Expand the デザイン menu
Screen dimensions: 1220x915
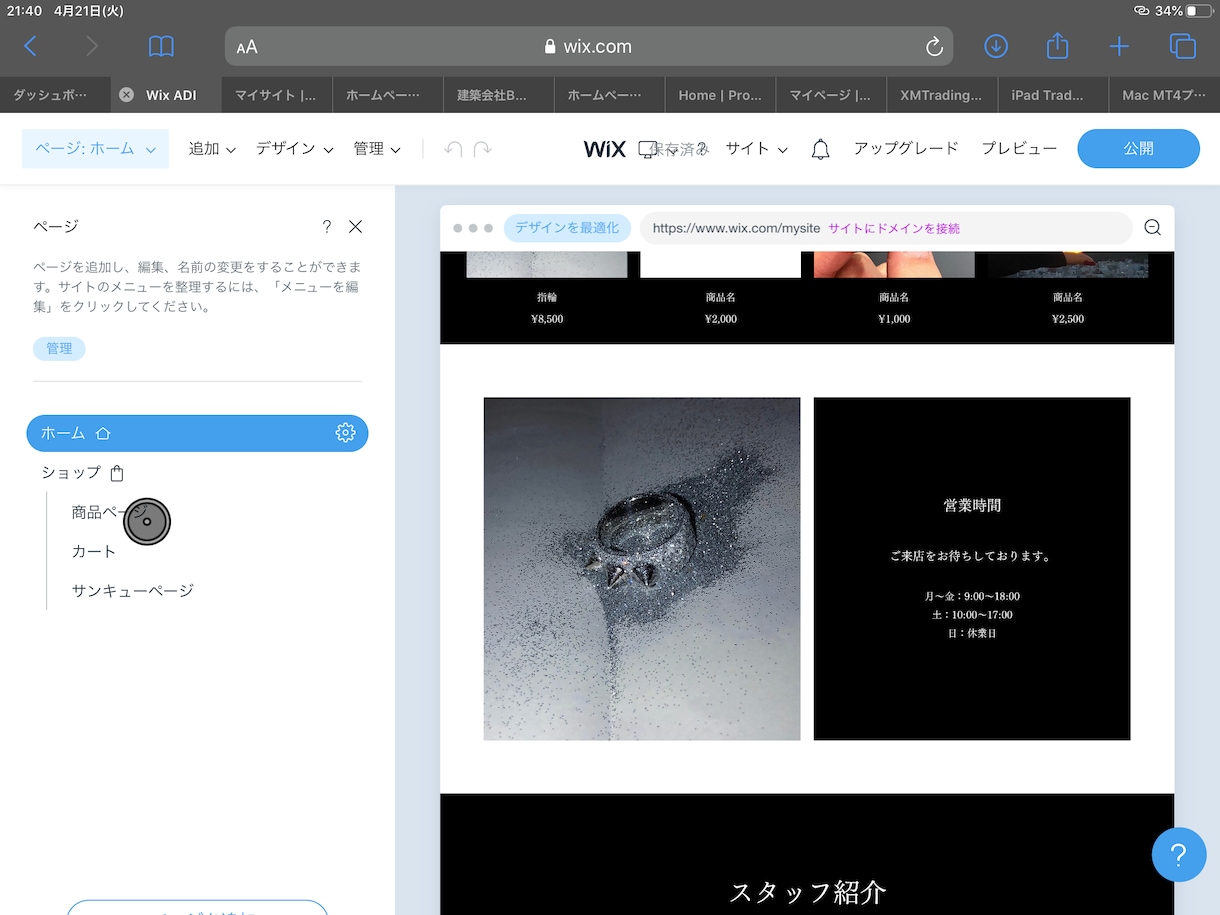pos(294,149)
